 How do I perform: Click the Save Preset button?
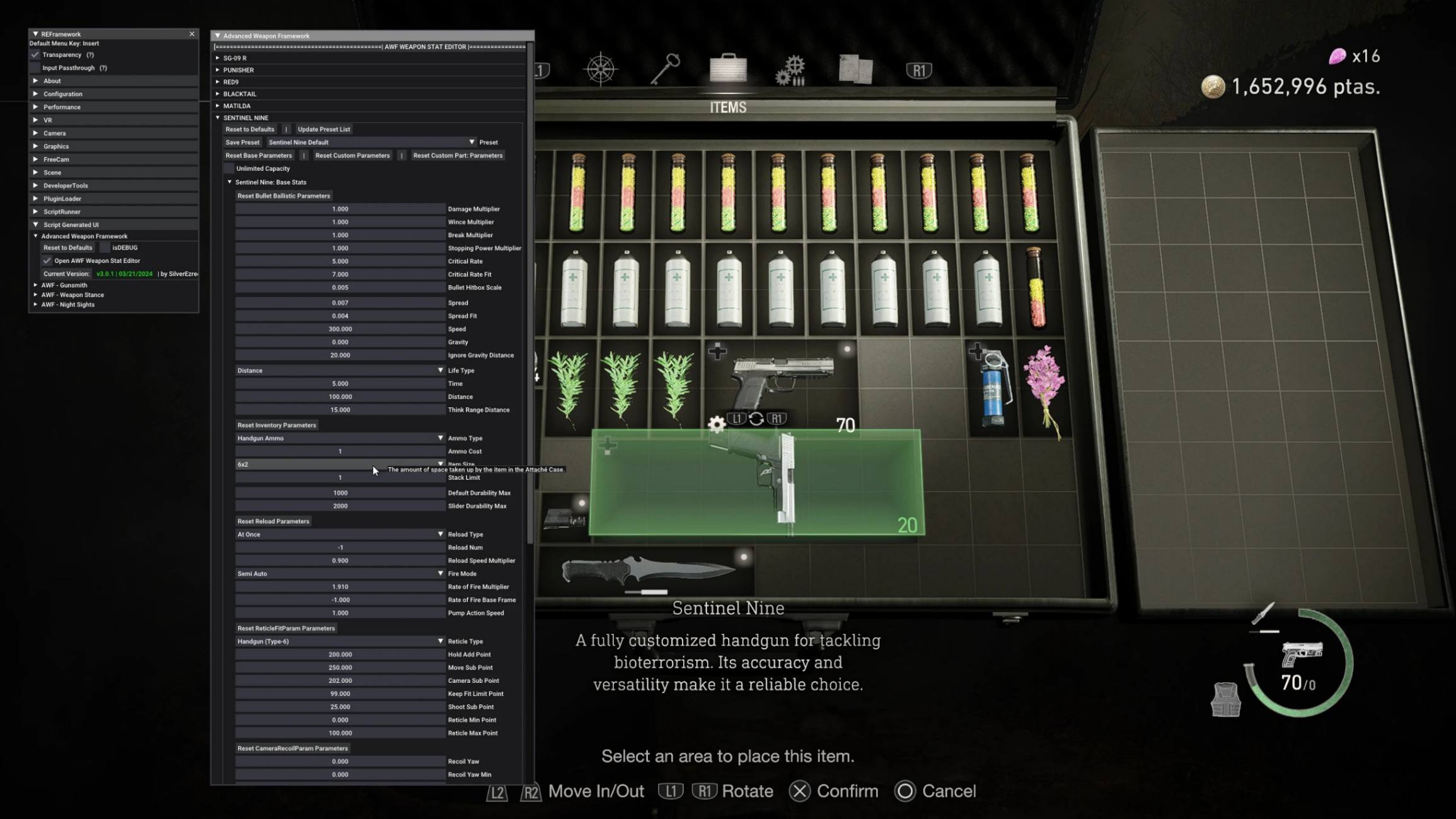242,142
